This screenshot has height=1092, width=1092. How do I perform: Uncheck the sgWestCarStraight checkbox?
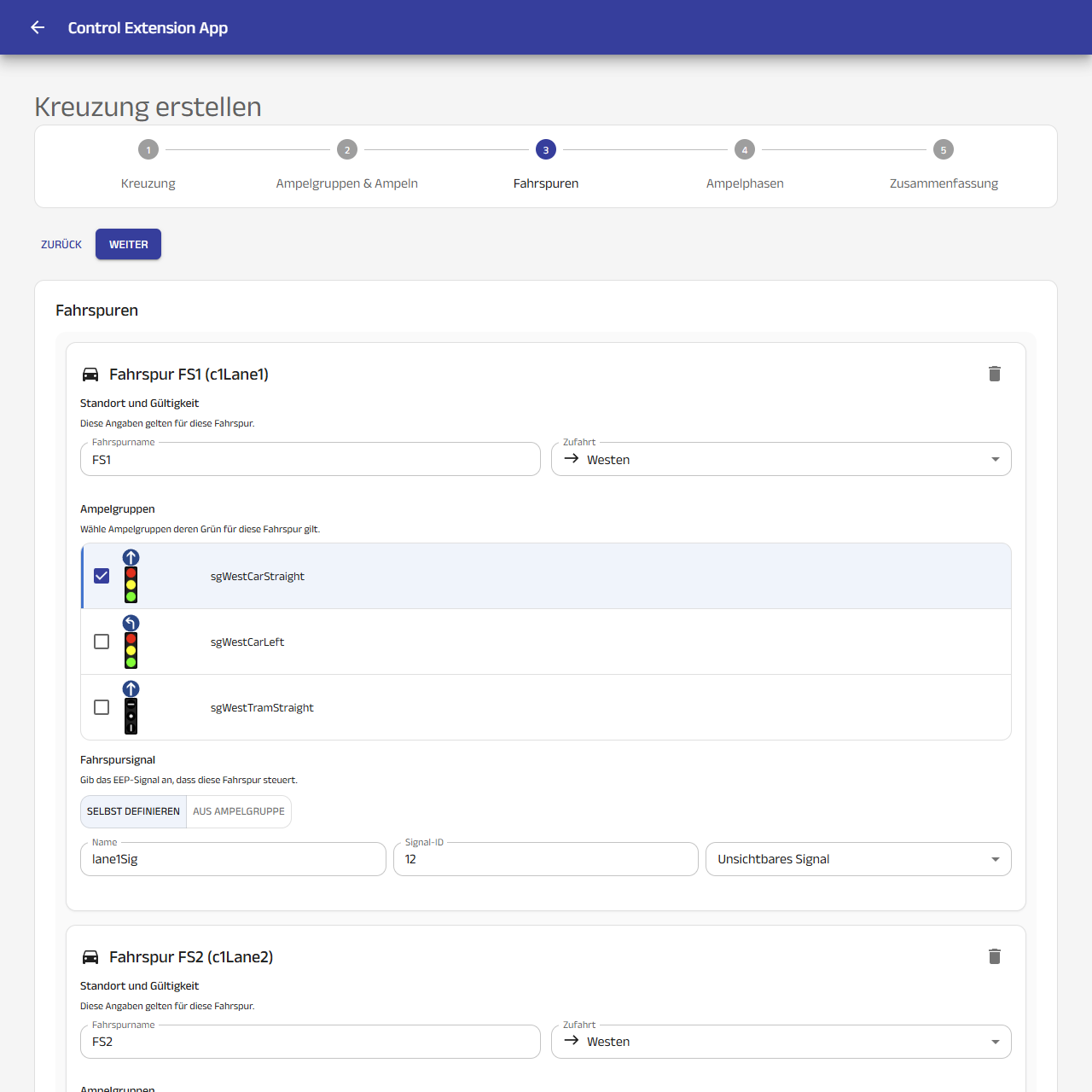[x=102, y=576]
